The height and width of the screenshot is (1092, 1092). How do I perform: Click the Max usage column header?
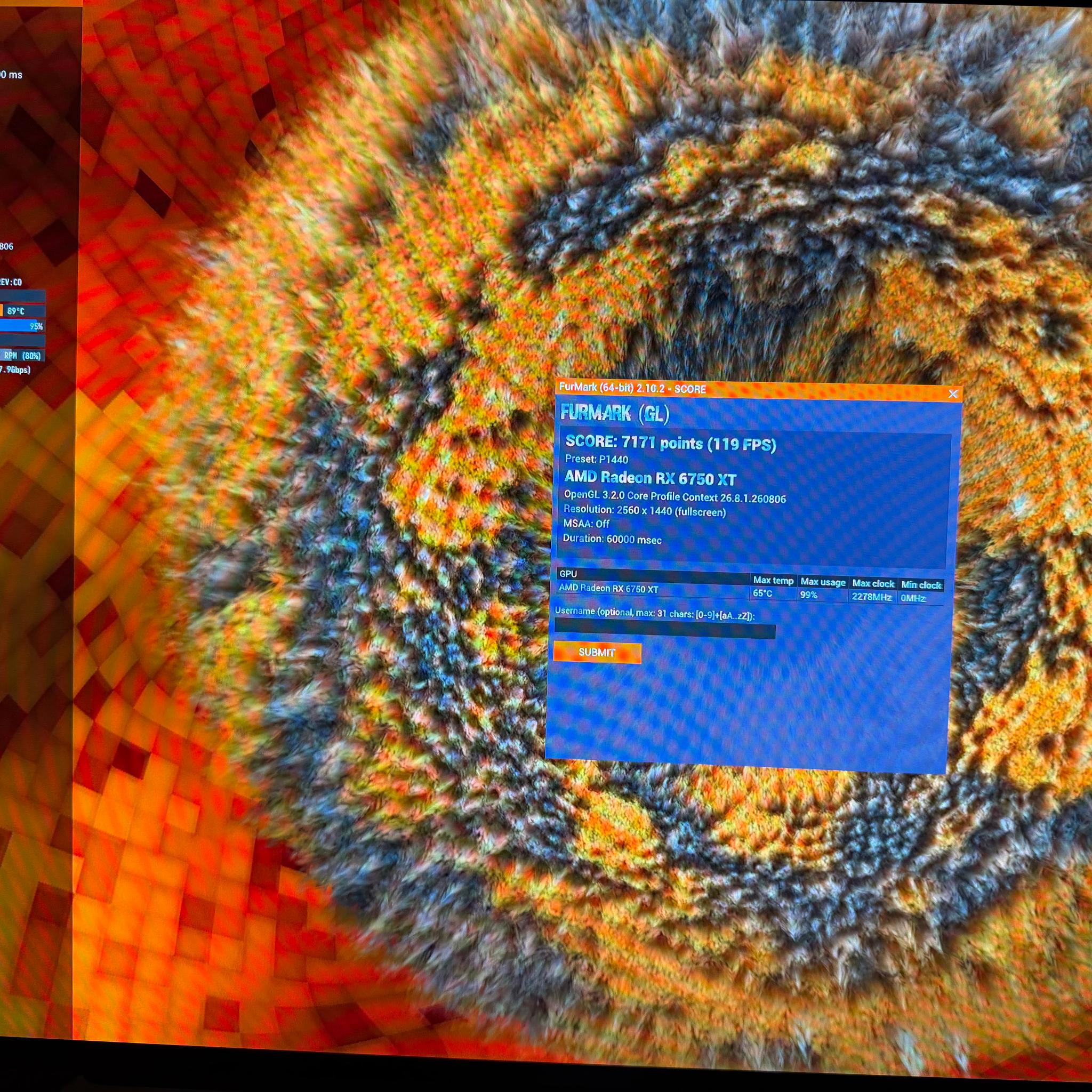point(823,582)
